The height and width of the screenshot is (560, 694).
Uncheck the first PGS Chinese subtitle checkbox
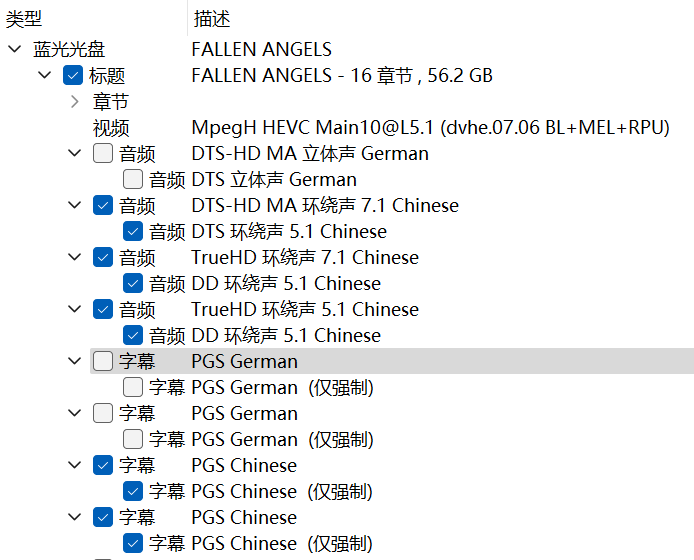[103, 465]
